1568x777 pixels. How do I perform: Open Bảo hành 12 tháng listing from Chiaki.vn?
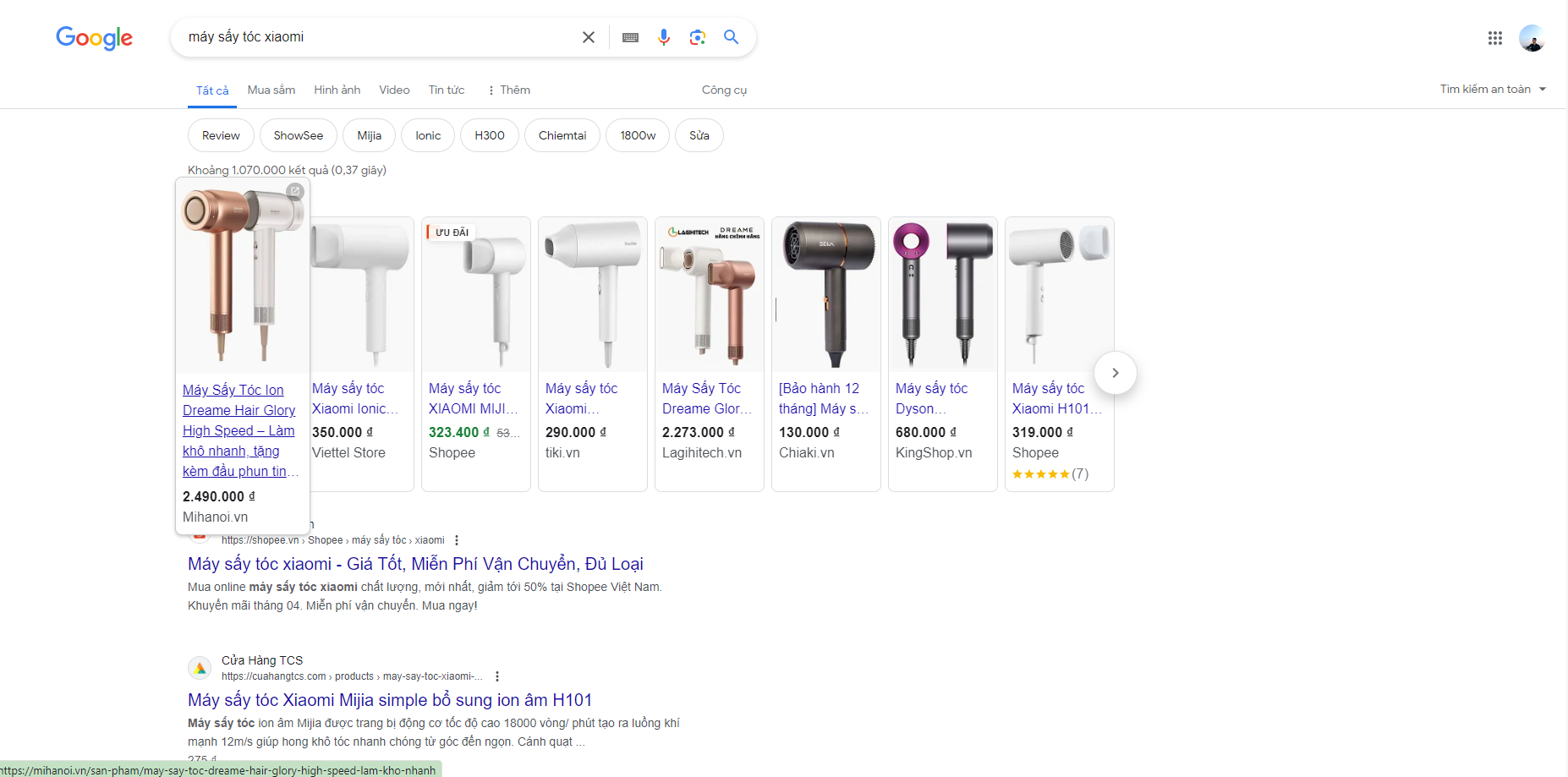click(824, 398)
